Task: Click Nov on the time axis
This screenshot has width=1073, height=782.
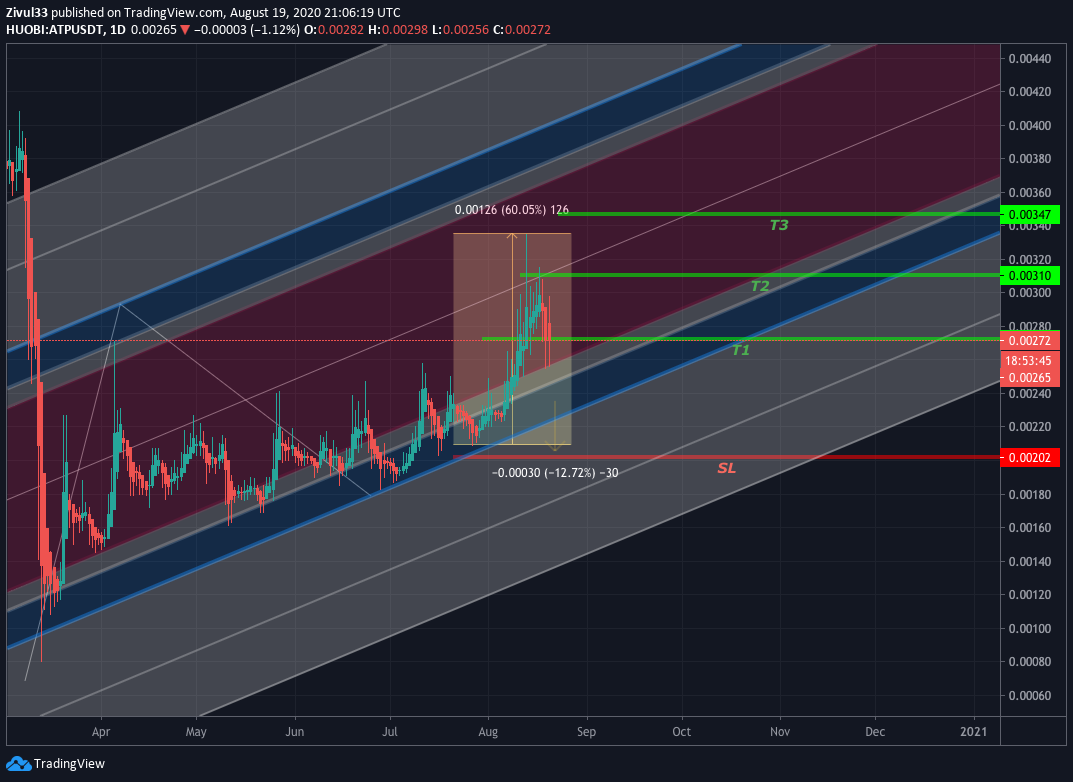Action: click(x=780, y=731)
